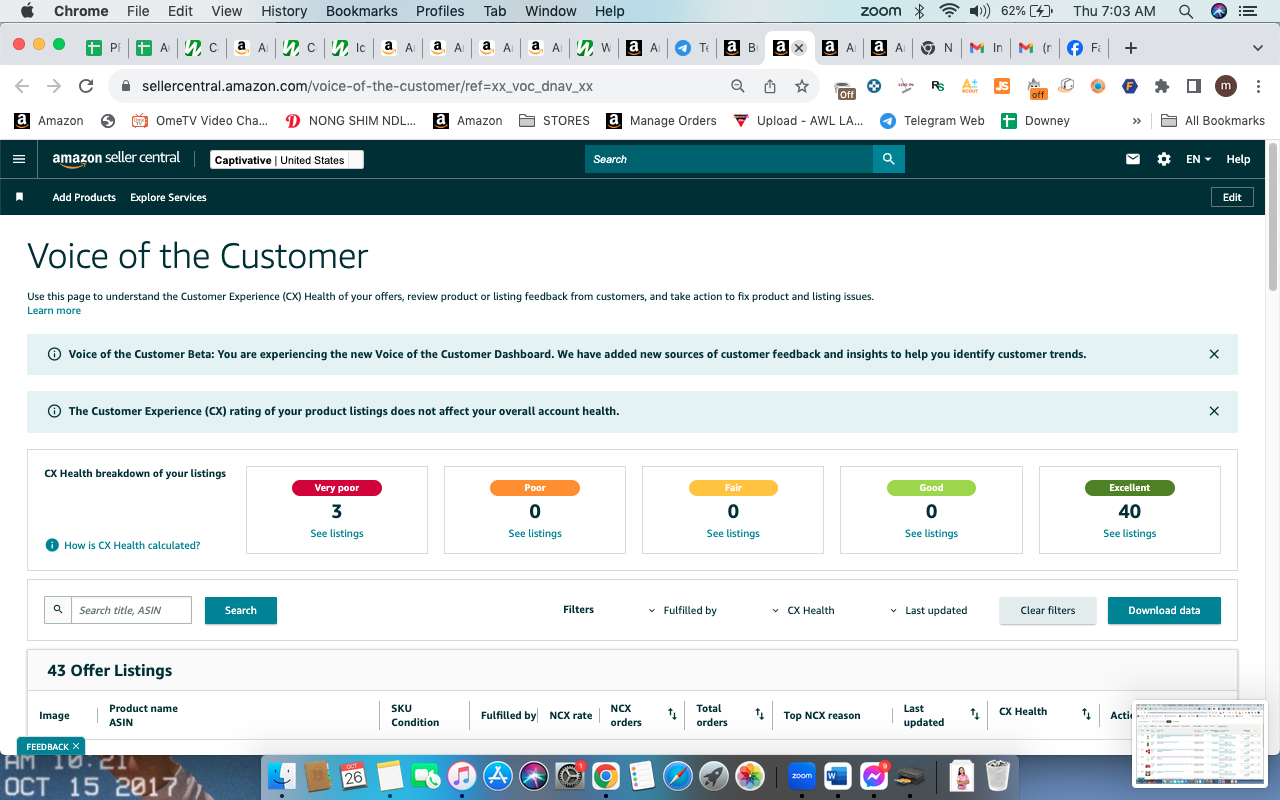1280x800 pixels.
Task: Open Microsoft Word in the Dock
Action: pyautogui.click(x=837, y=775)
